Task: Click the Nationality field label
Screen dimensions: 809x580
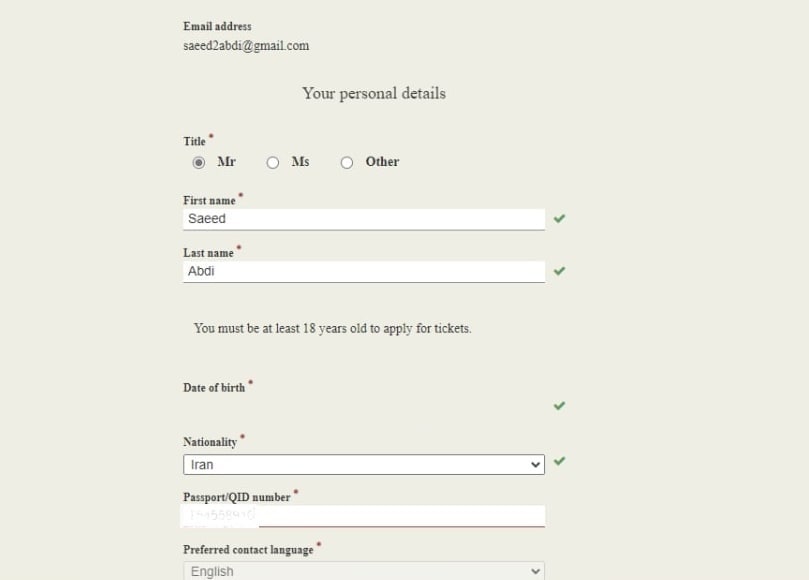Action: pyautogui.click(x=210, y=442)
